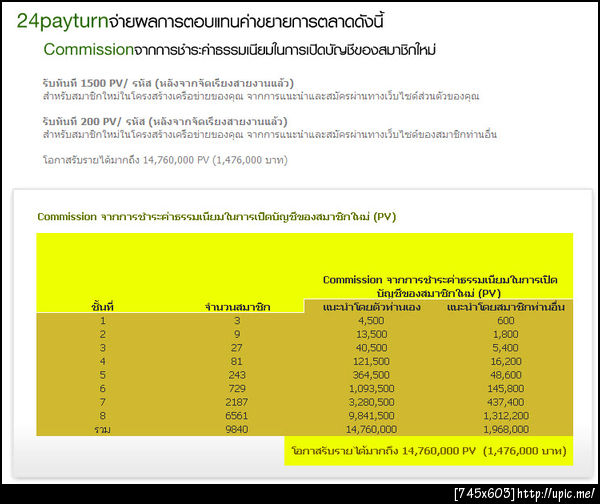Click the '364,500' commission value
The width and height of the screenshot is (600, 504).
[x=371, y=375]
